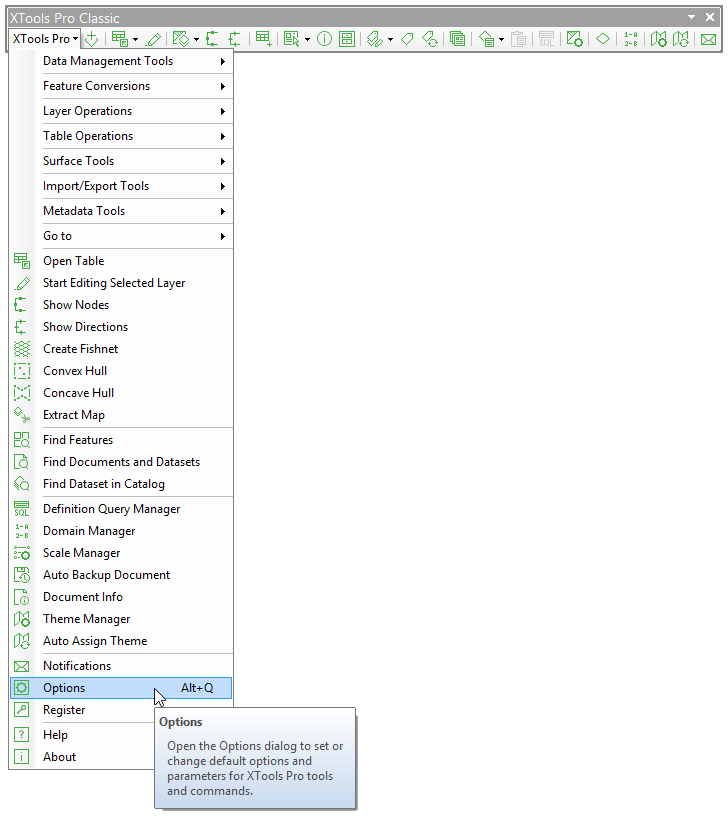Open Find Documents and Datasets
The height and width of the screenshot is (818, 728).
(121, 462)
